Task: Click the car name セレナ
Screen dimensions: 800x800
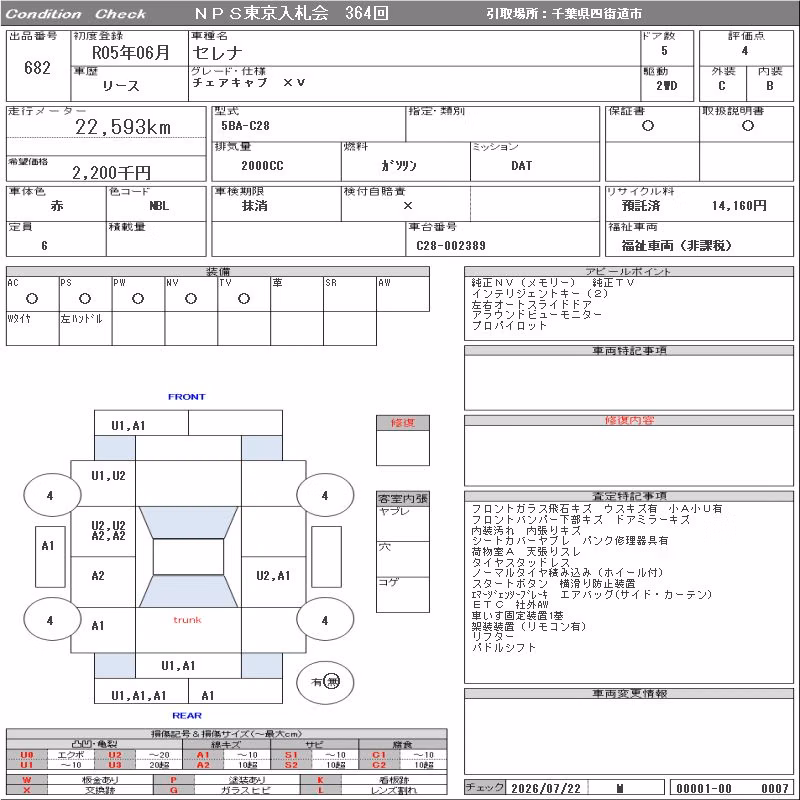Action: [x=217, y=53]
